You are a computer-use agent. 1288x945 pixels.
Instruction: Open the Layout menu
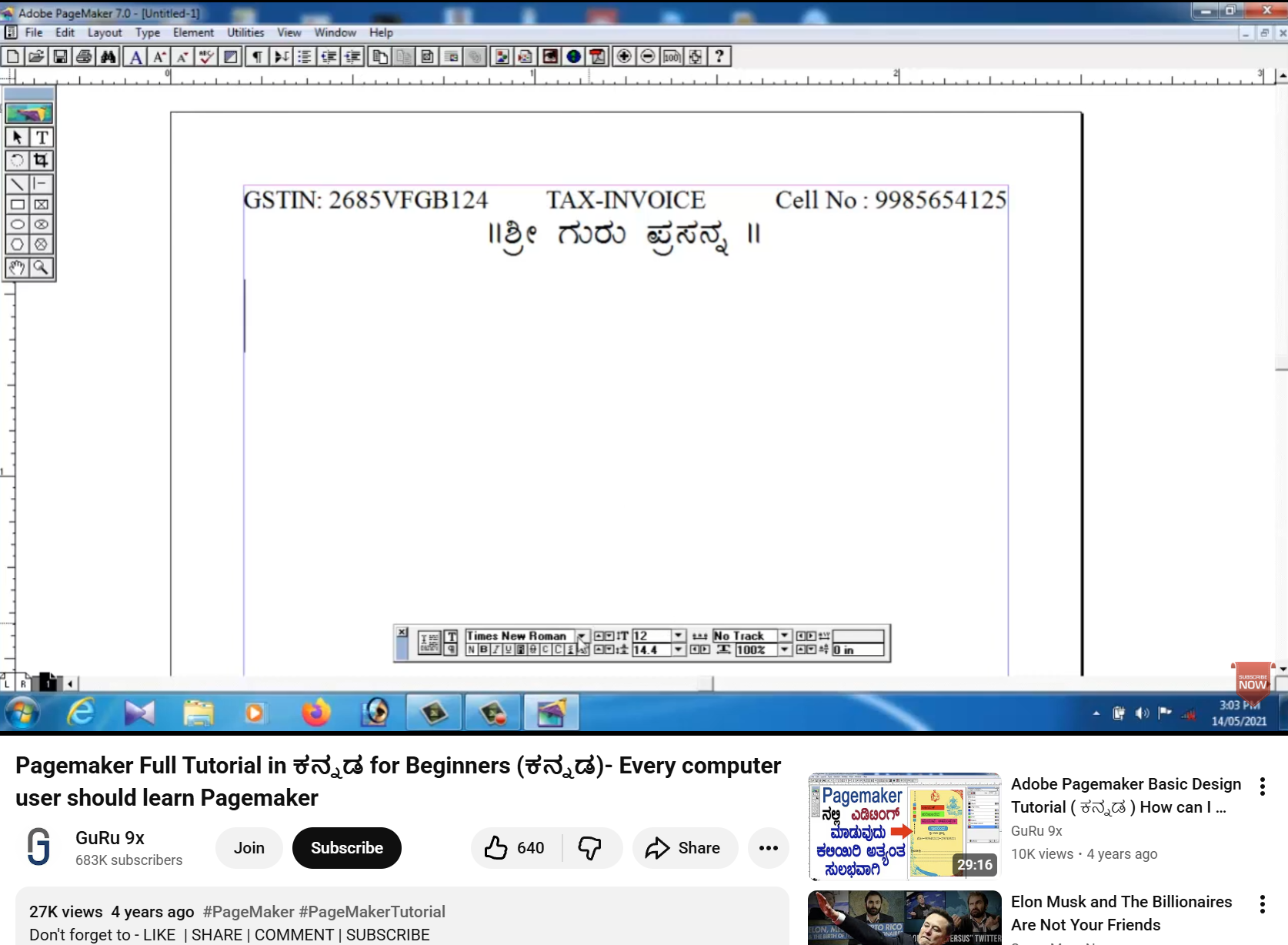tap(105, 32)
